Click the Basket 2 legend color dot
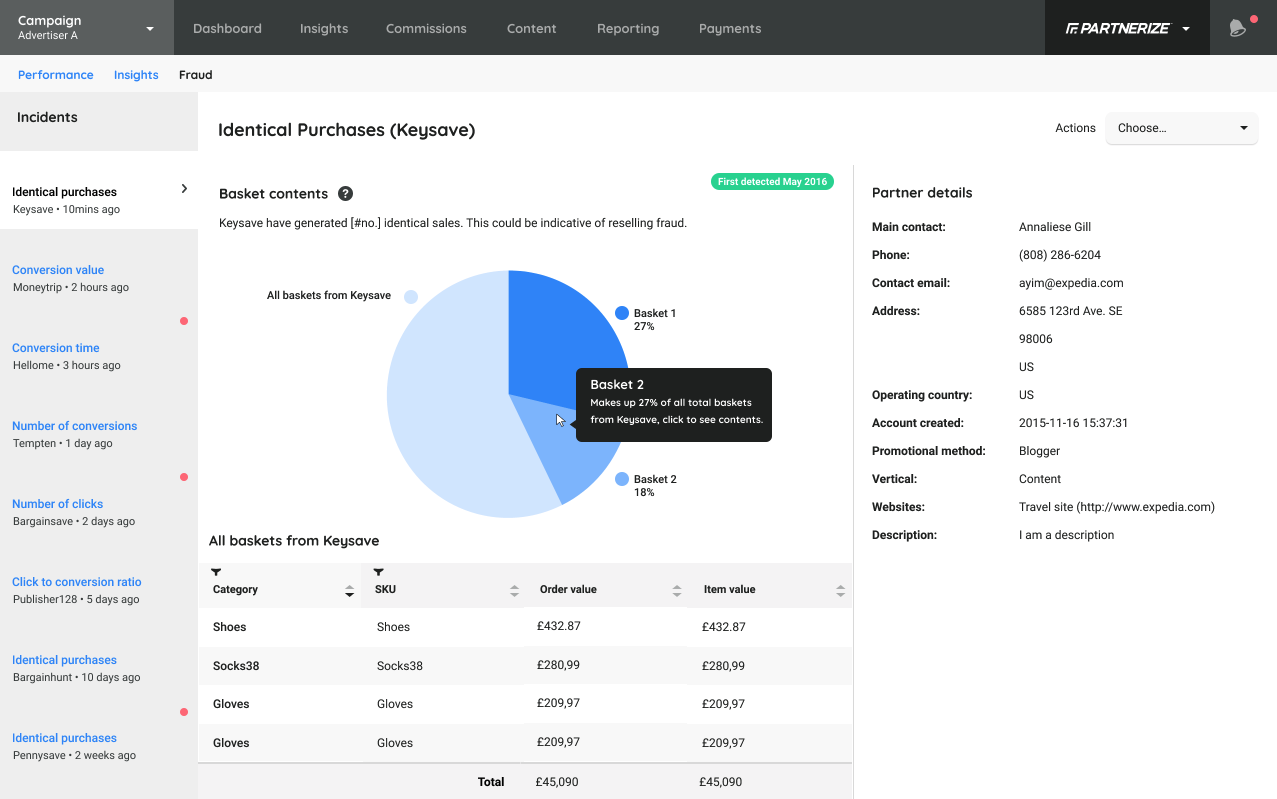 coord(622,479)
